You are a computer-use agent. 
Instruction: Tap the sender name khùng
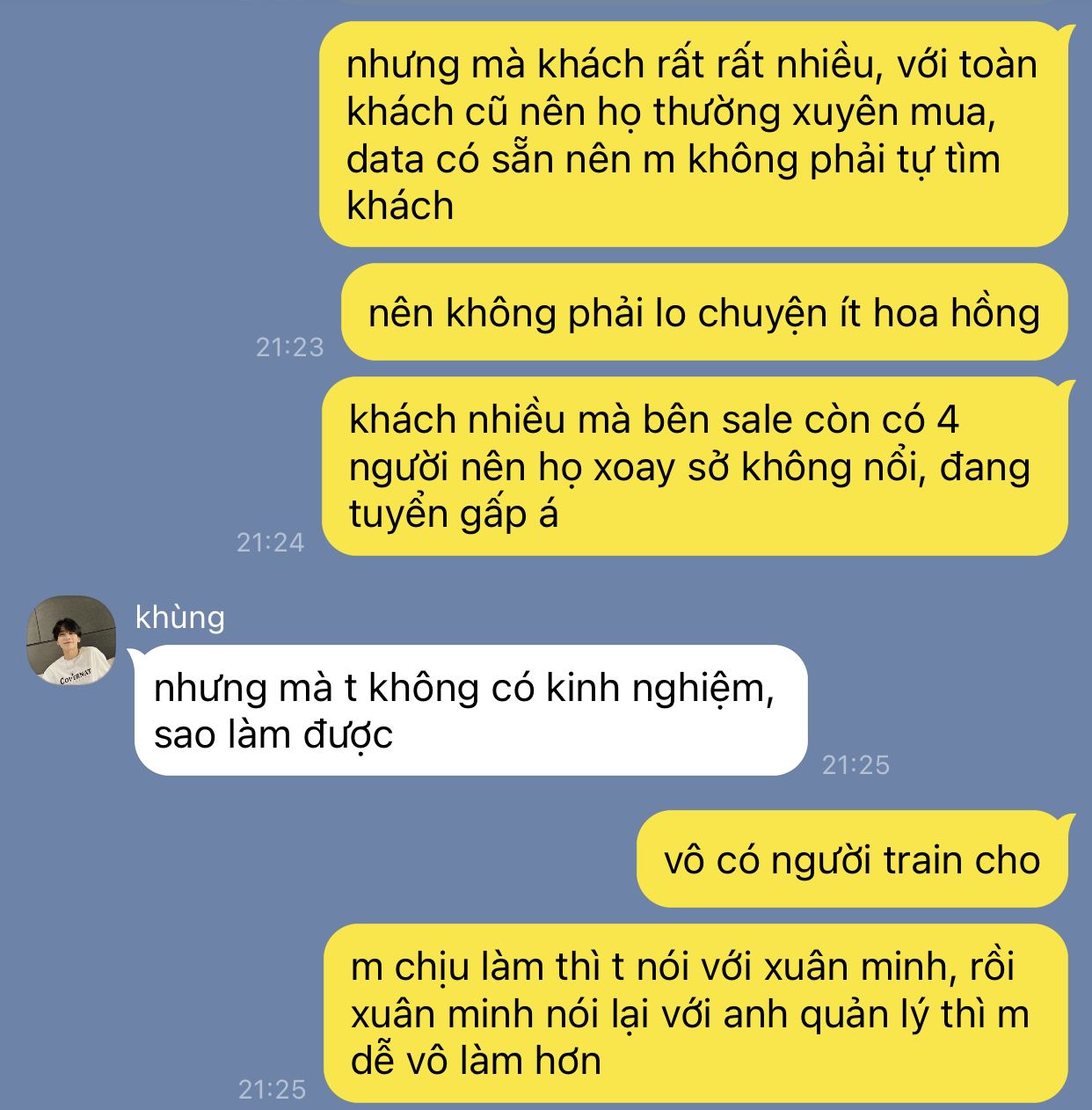point(180,617)
